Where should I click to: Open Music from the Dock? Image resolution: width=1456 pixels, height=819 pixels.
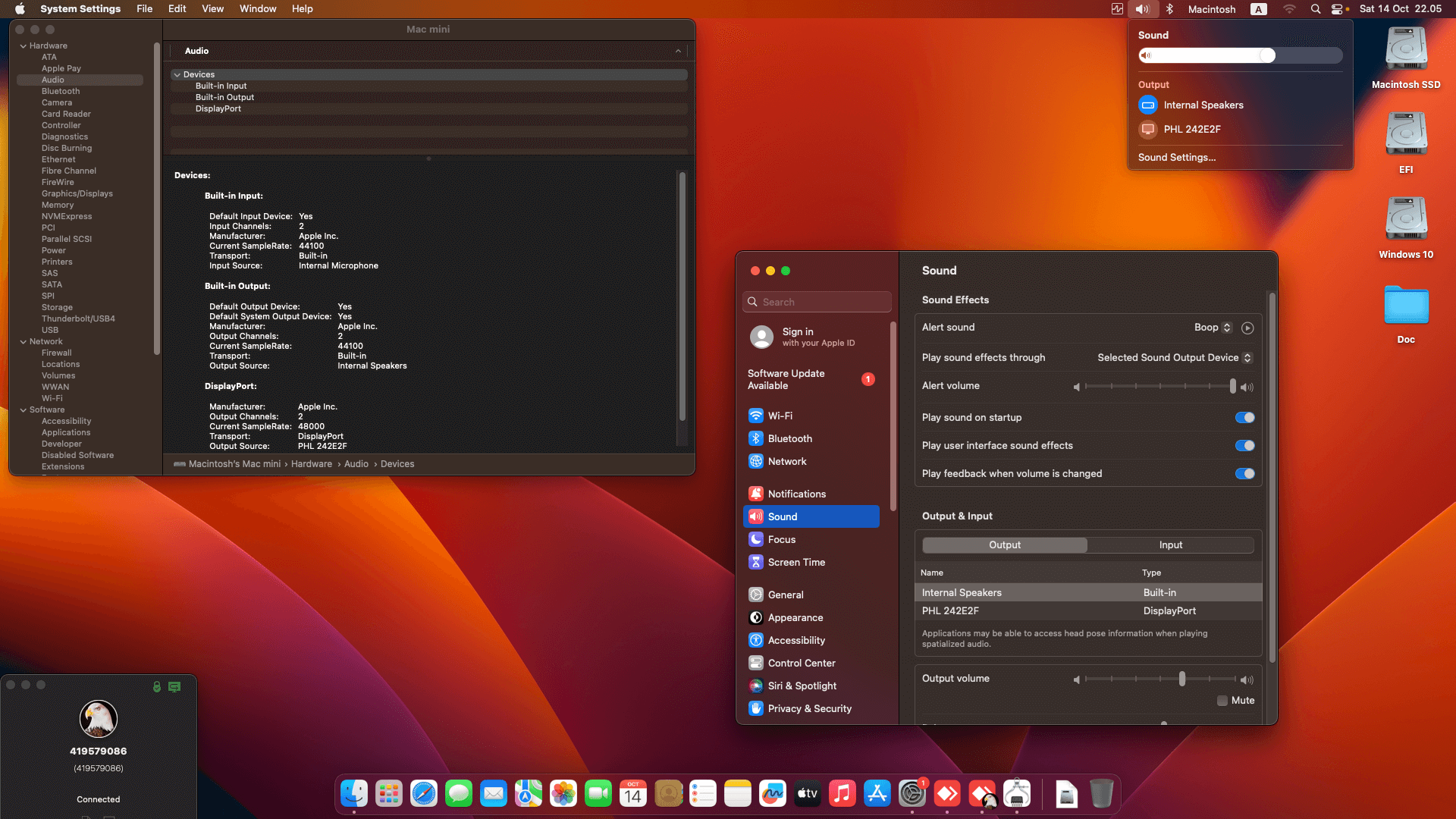pyautogui.click(x=842, y=793)
